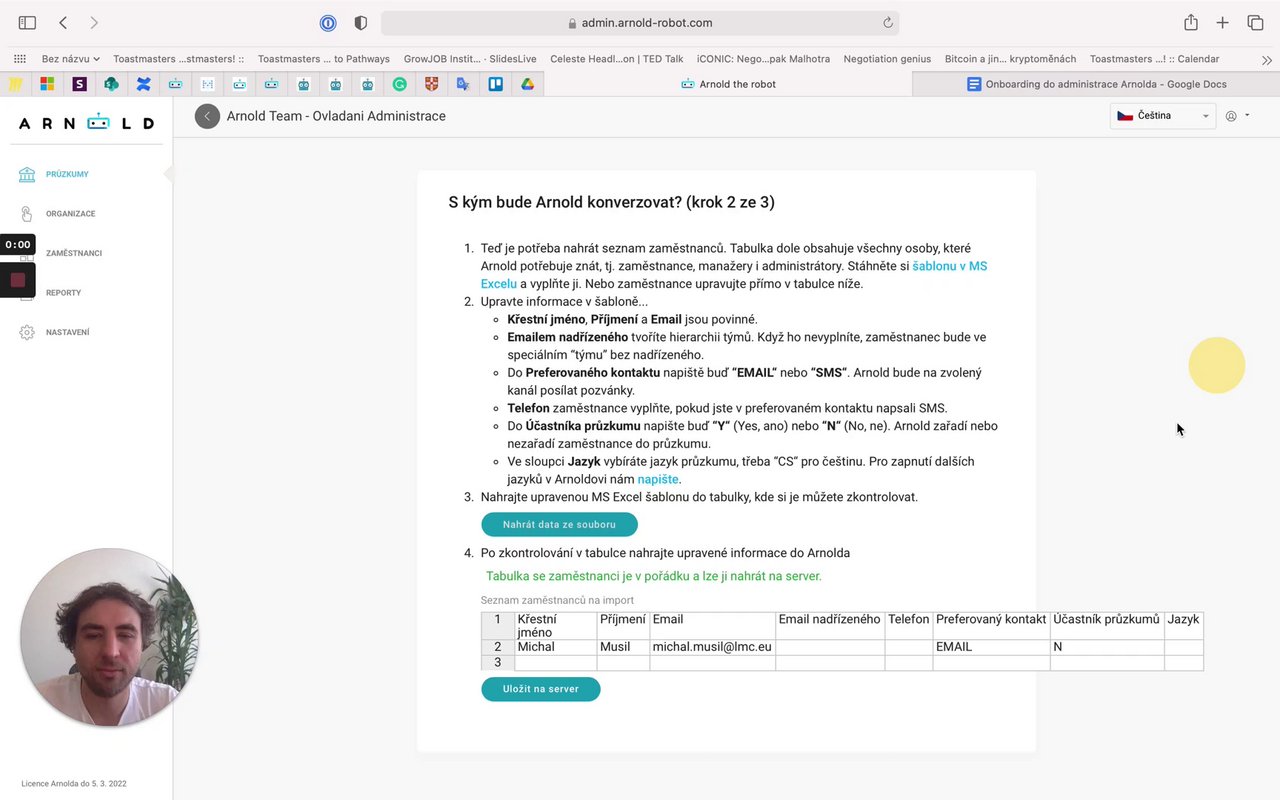The height and width of the screenshot is (800, 1280).
Task: Open the Zaměstnanci section
Action: [x=74, y=253]
